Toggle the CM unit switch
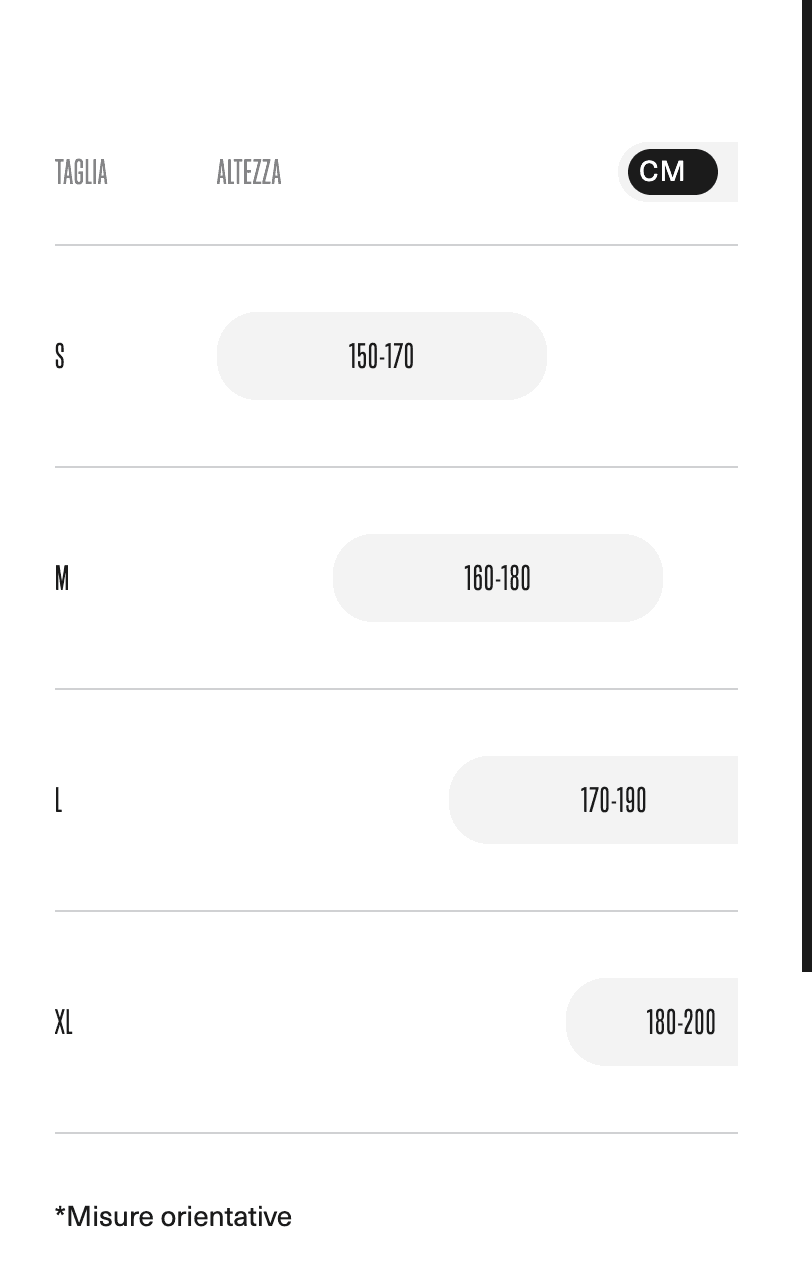812x1264 pixels. point(672,172)
